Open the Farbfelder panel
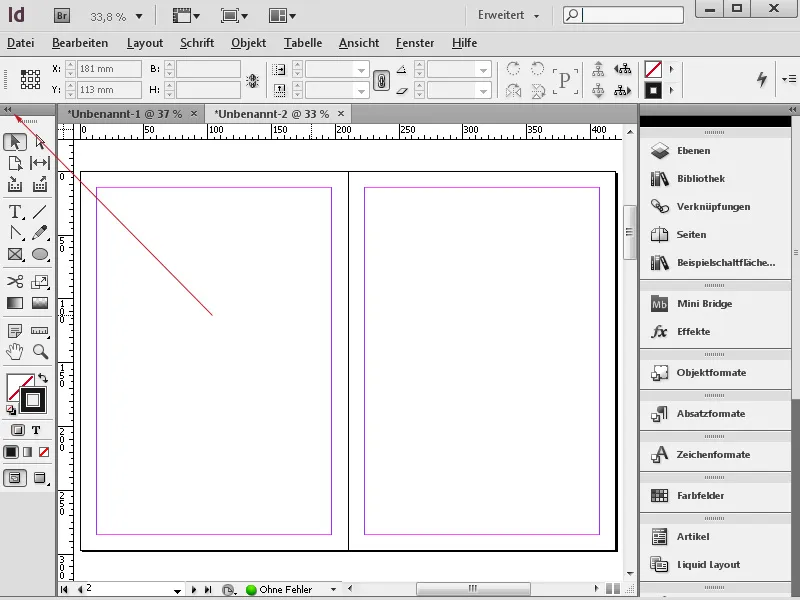Screen dimensions: 800x600 pos(700,495)
